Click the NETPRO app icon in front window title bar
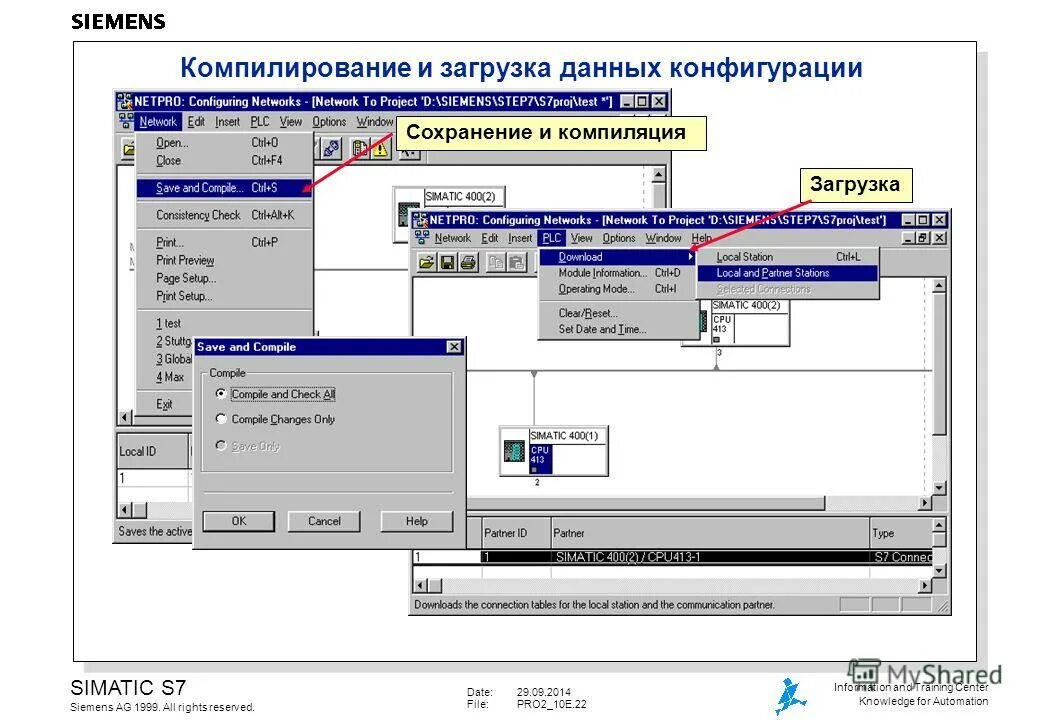1040x720 pixels. coord(420,219)
